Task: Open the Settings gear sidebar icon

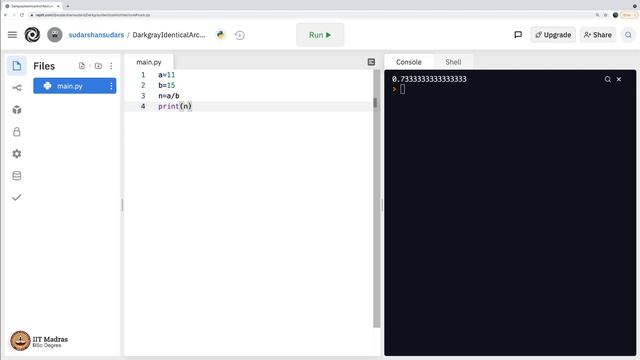Action: pyautogui.click(x=17, y=154)
